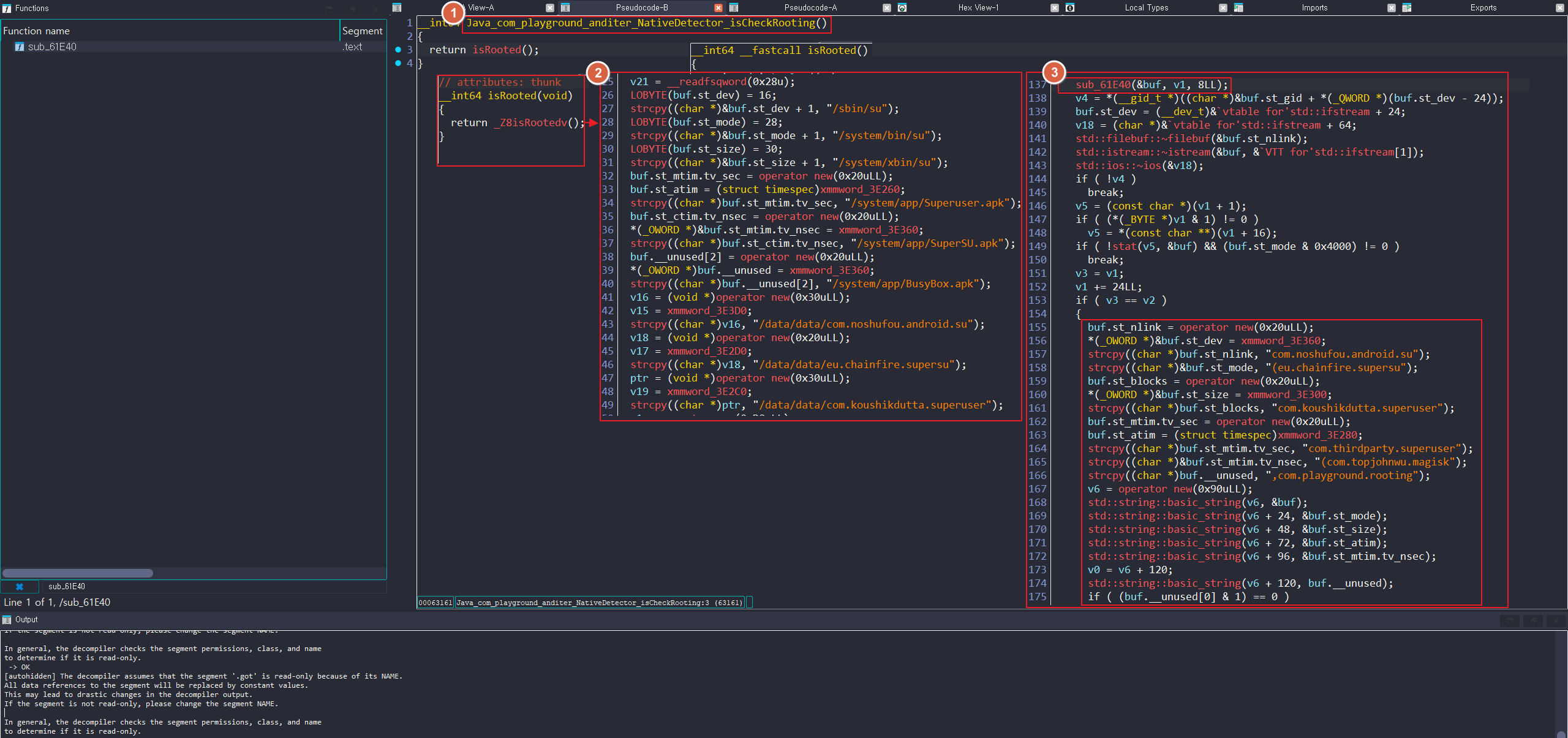Viewport: 1568px width, 738px height.
Task: Click the View-A tab icon
Action: point(397,8)
